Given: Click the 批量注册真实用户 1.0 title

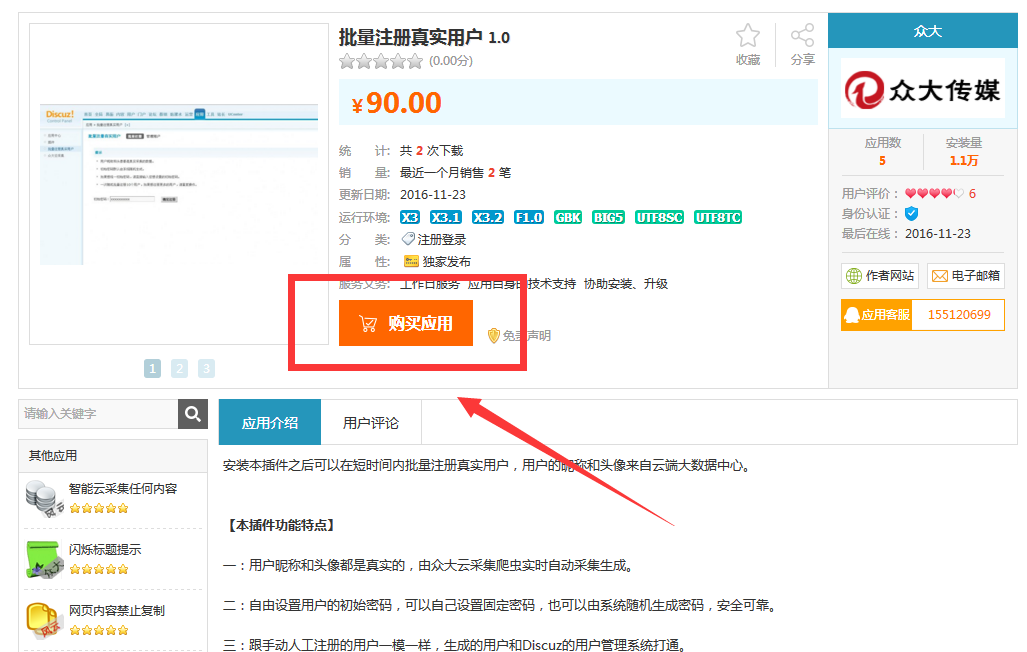Looking at the screenshot, I should (424, 37).
